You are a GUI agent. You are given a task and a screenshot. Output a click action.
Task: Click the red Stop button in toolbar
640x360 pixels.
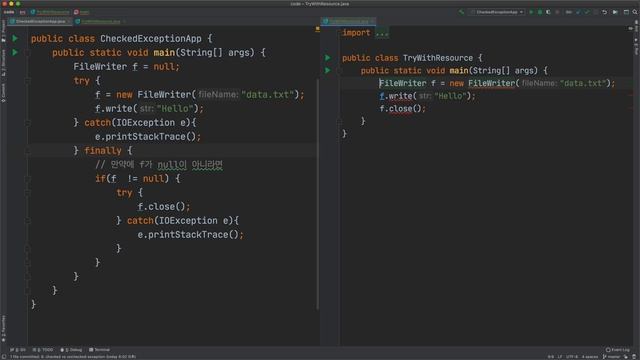pos(557,12)
